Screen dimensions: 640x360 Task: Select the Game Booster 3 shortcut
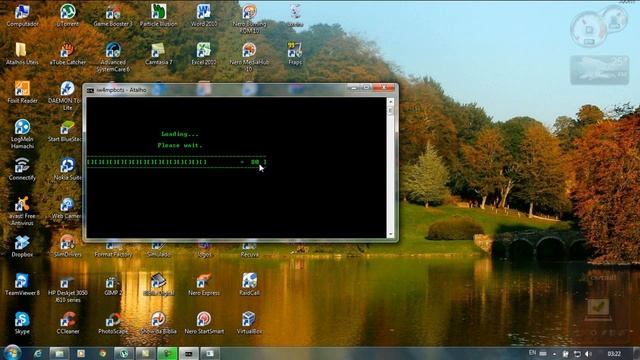tap(113, 15)
